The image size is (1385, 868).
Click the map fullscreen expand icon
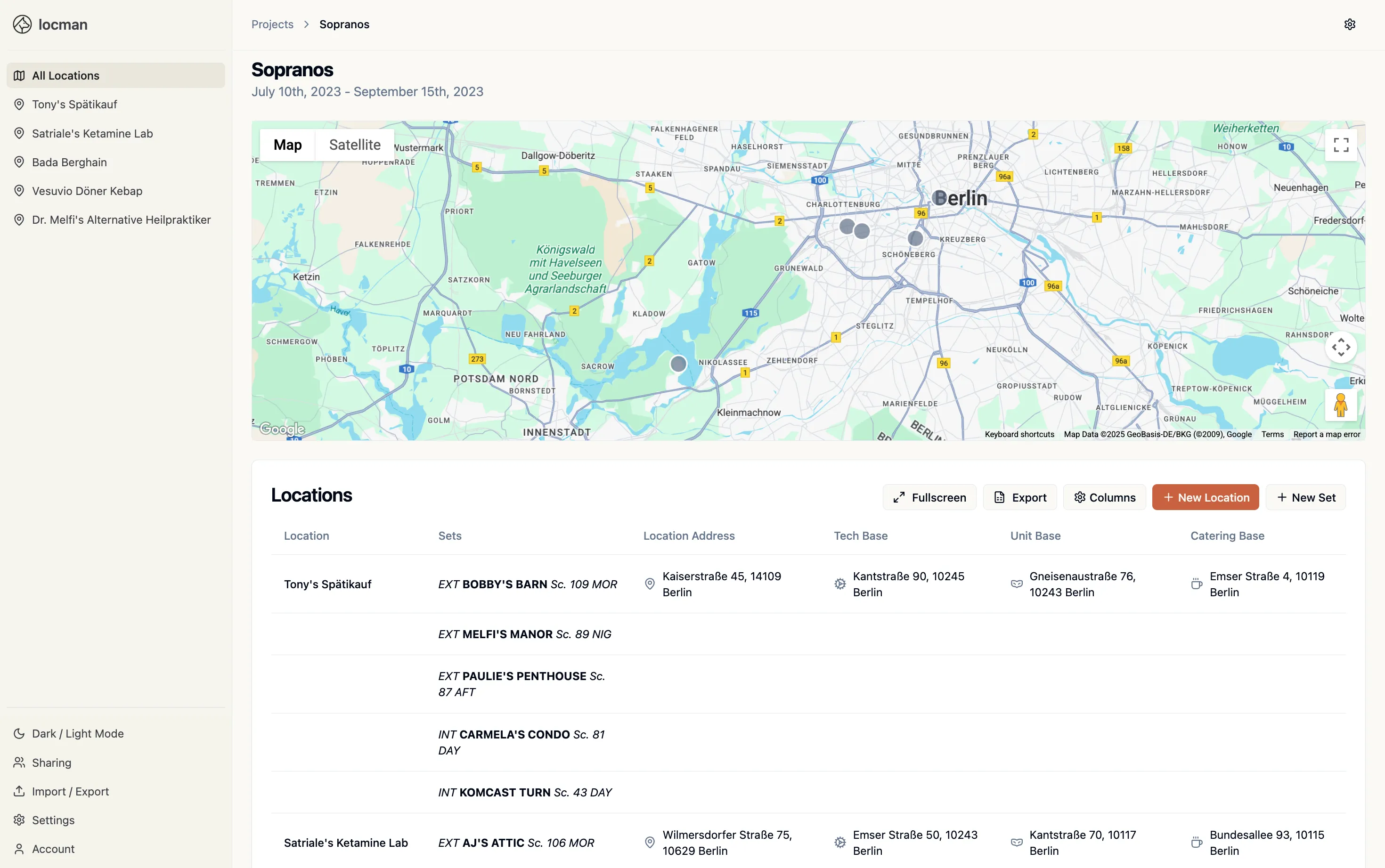(x=1341, y=145)
